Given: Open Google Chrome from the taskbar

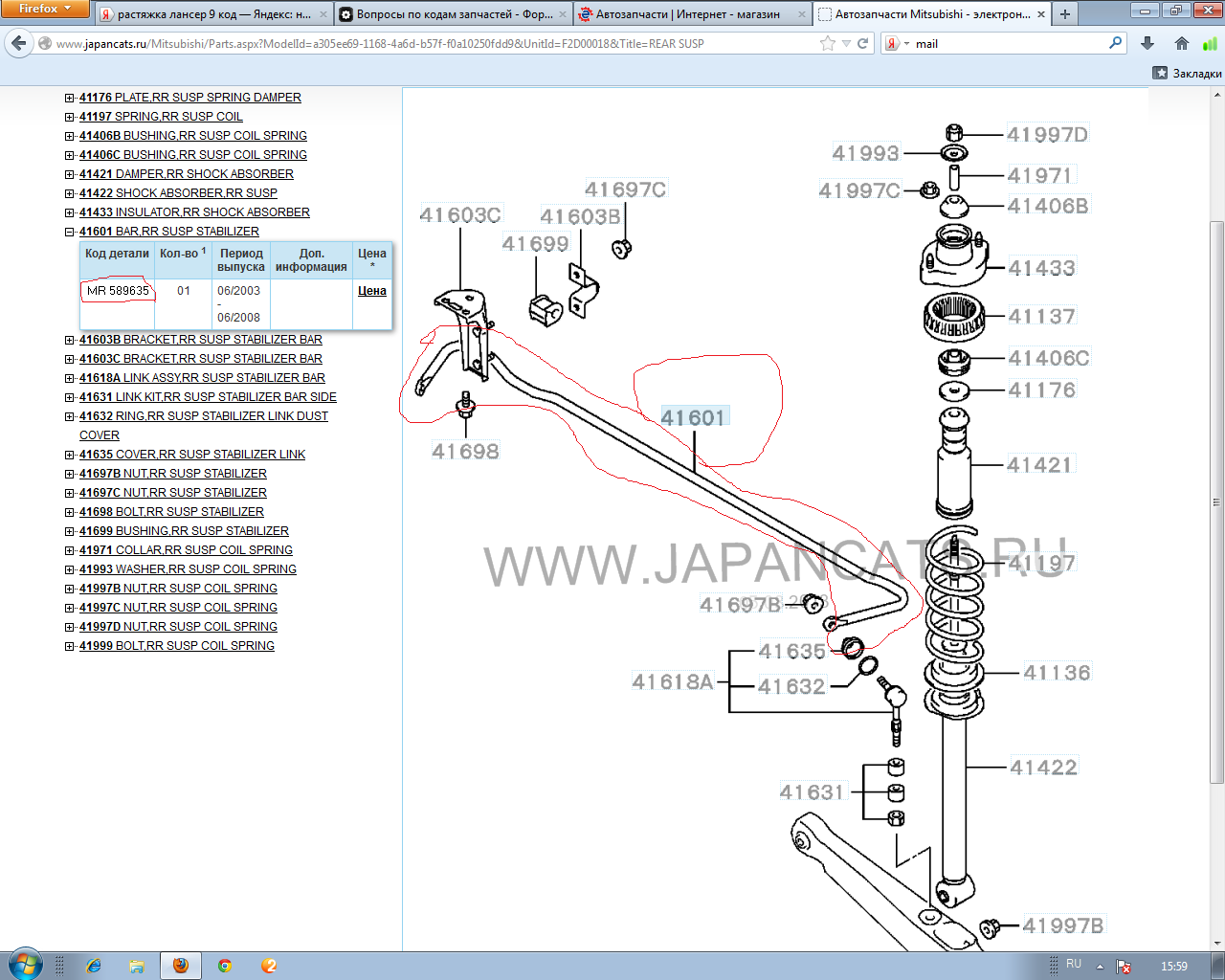Looking at the screenshot, I should click(x=225, y=966).
